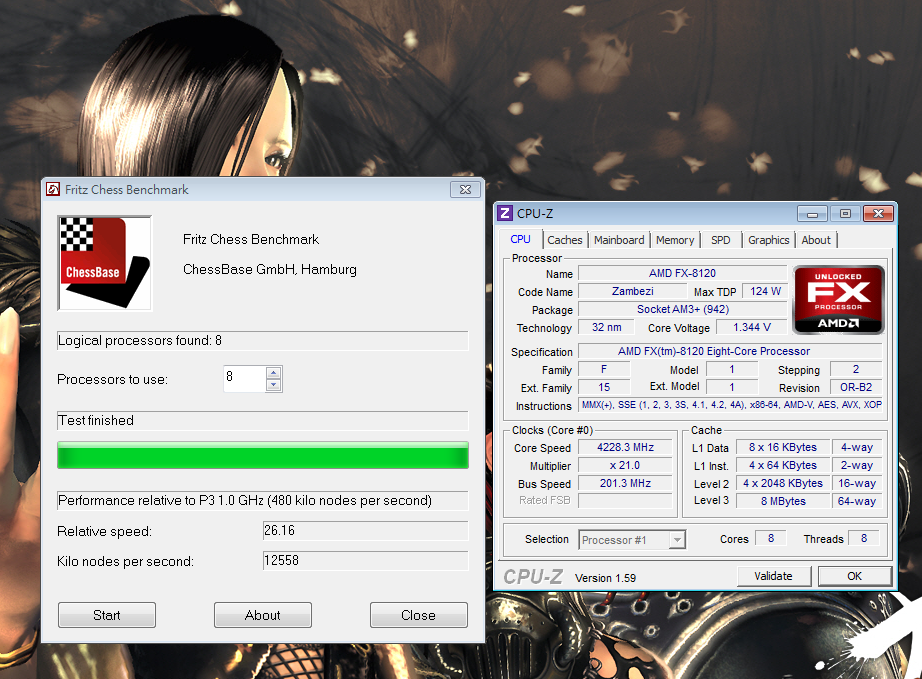Viewport: 922px width, 679px height.
Task: Click the Fritz Chess Benchmark title bar icon
Action: [53, 189]
